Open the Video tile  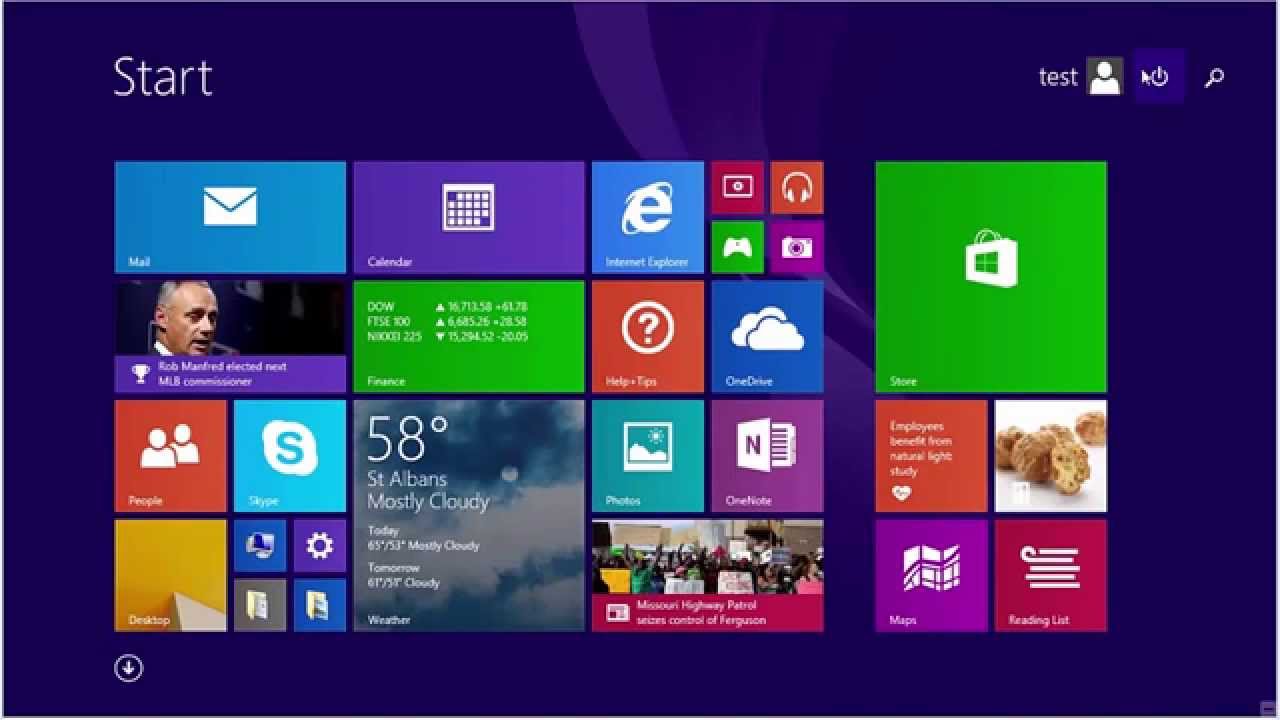(x=738, y=187)
